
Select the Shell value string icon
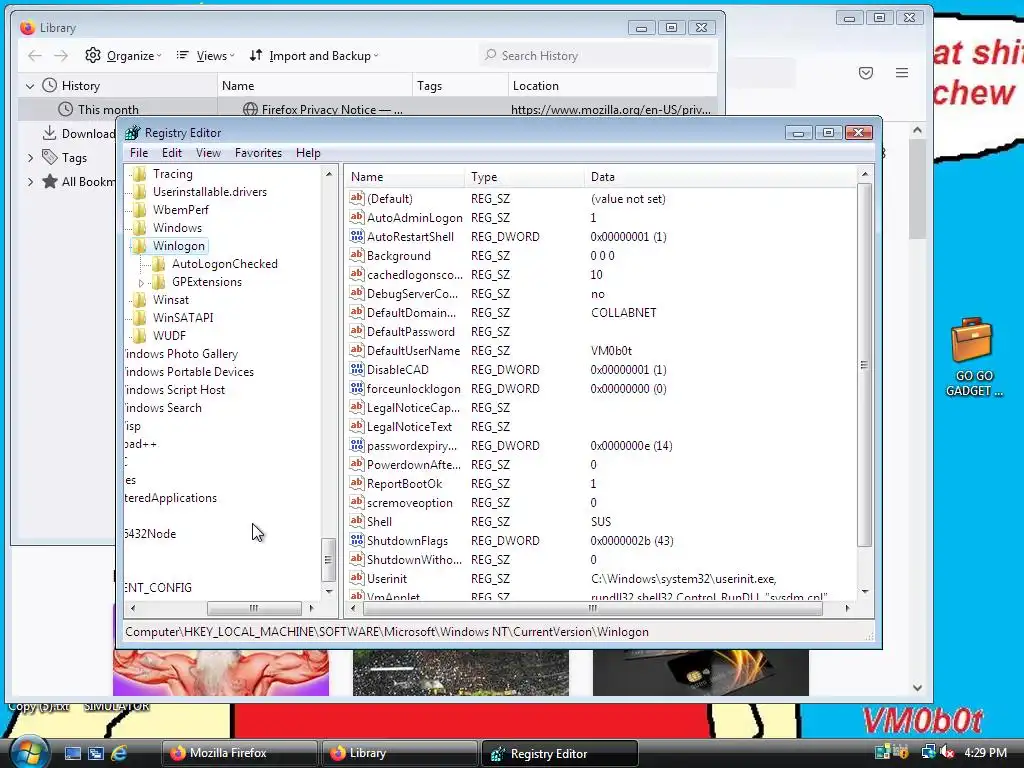[357, 521]
